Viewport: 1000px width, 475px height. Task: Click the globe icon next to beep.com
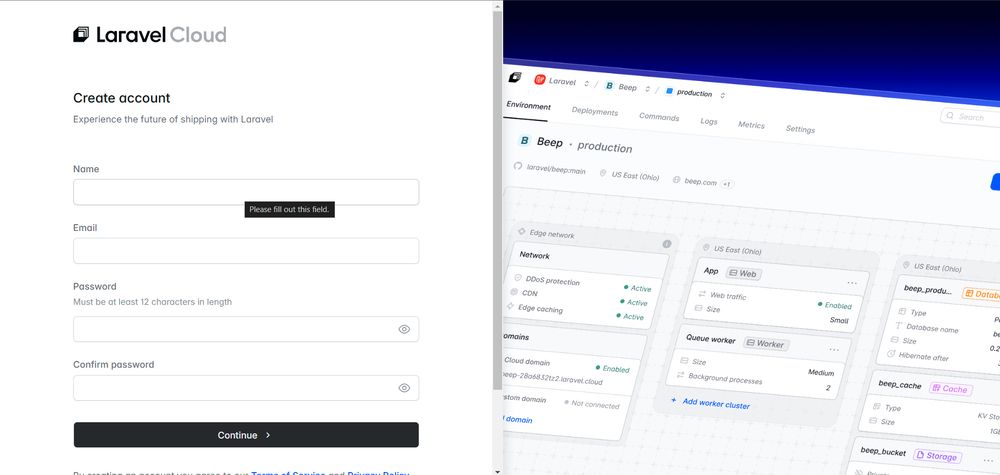[677, 180]
